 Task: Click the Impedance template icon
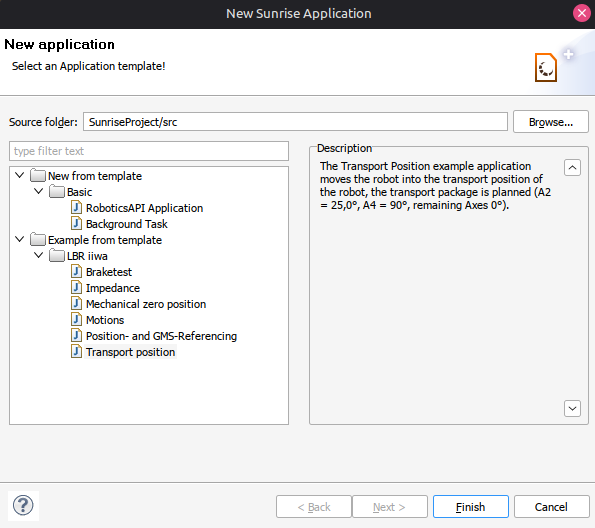(x=76, y=288)
